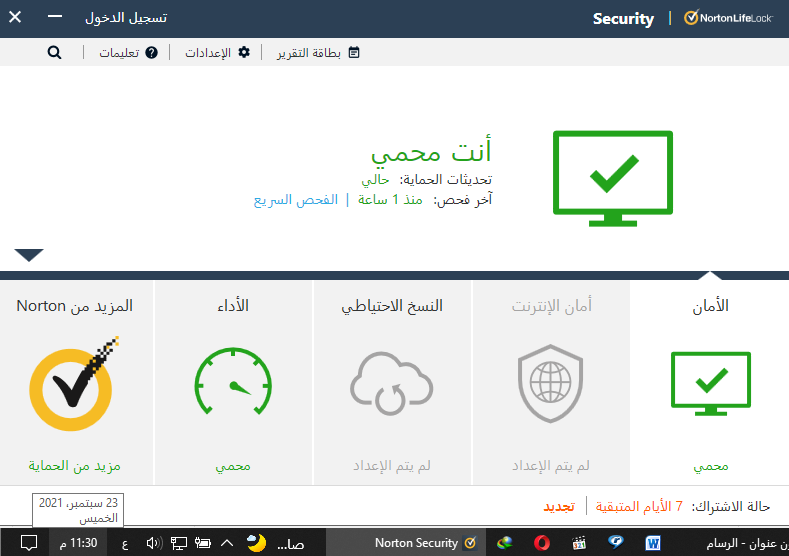Click the report card calendar icon
The width and height of the screenshot is (789, 556).
coord(354,52)
